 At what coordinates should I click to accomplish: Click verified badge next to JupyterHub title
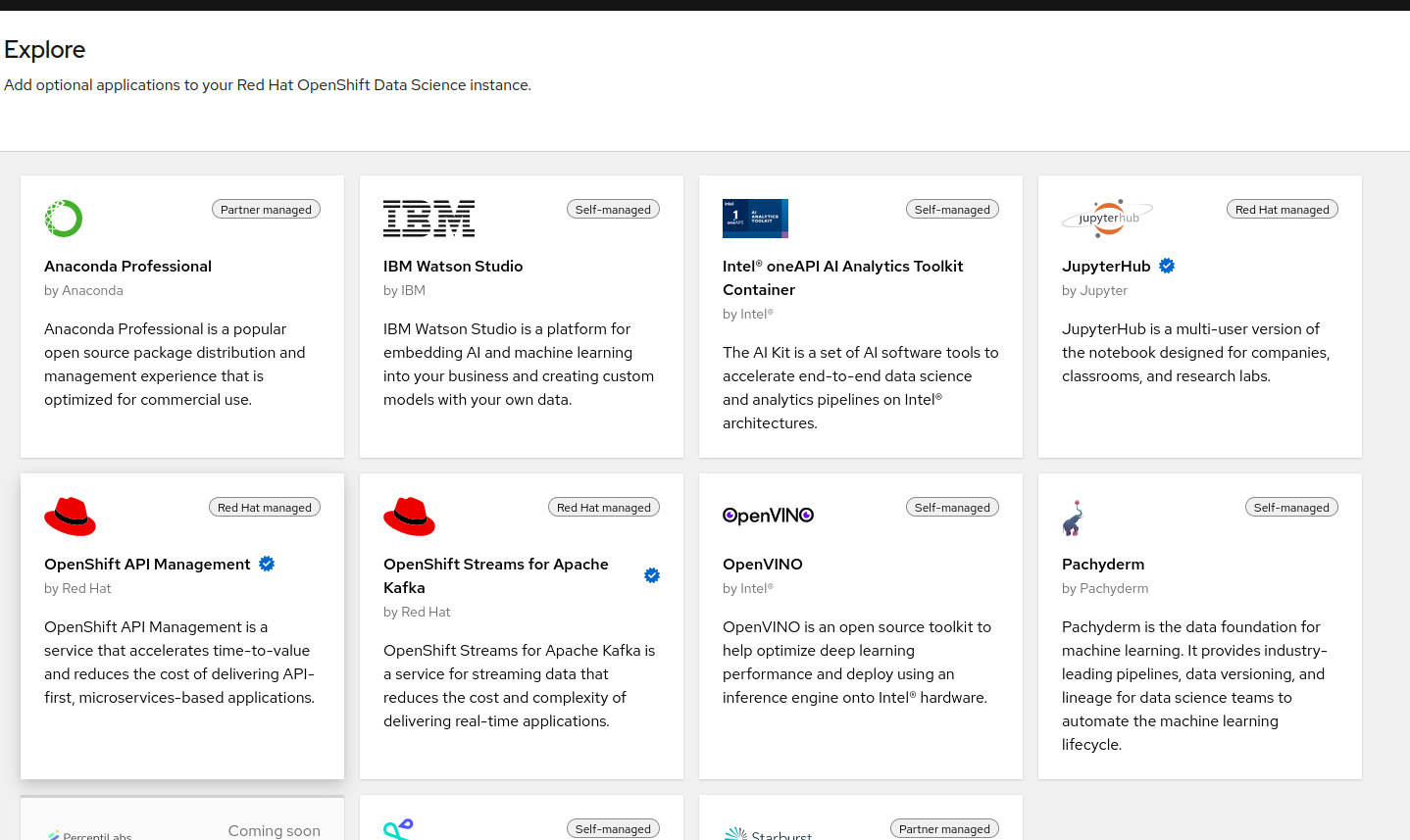[1167, 266]
